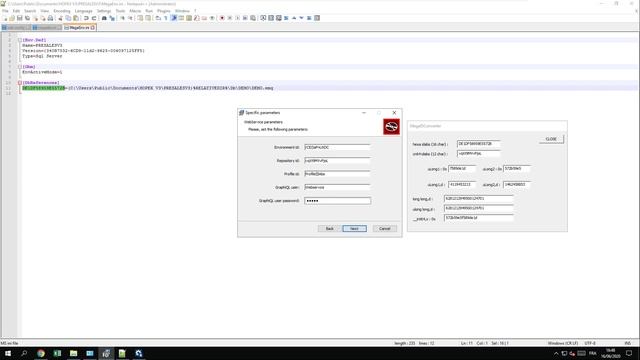This screenshot has height=360, width=640.
Task: Click the Back button in Specific parameters dialog
Action: [x=329, y=229]
